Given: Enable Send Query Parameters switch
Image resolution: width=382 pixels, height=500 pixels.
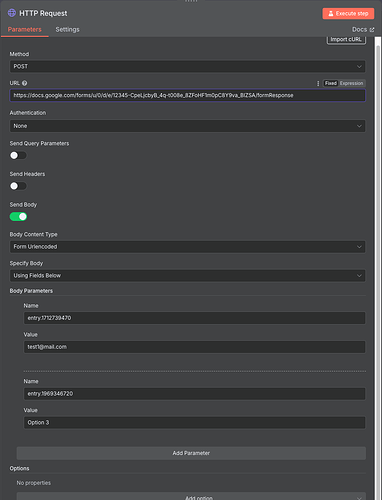Looking at the screenshot, I should [18, 155].
